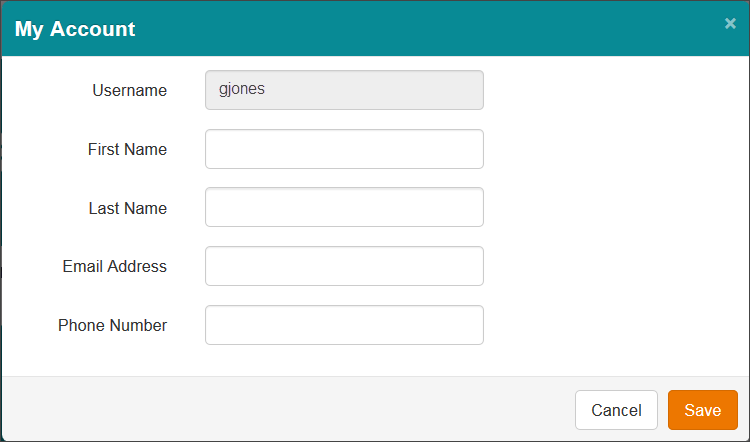Click into the Phone Number field

344,325
